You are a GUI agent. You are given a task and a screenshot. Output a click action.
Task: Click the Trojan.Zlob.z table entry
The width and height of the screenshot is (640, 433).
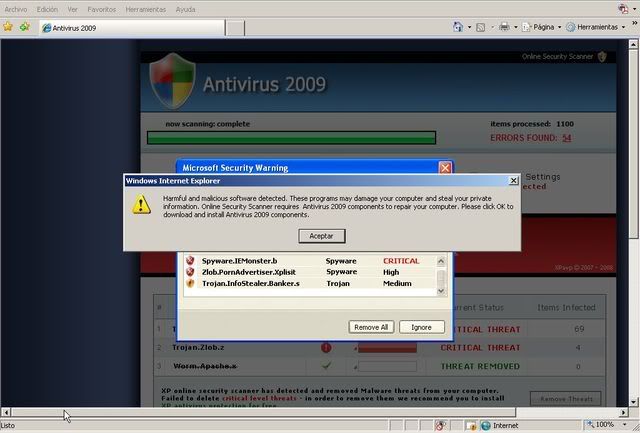(x=198, y=347)
